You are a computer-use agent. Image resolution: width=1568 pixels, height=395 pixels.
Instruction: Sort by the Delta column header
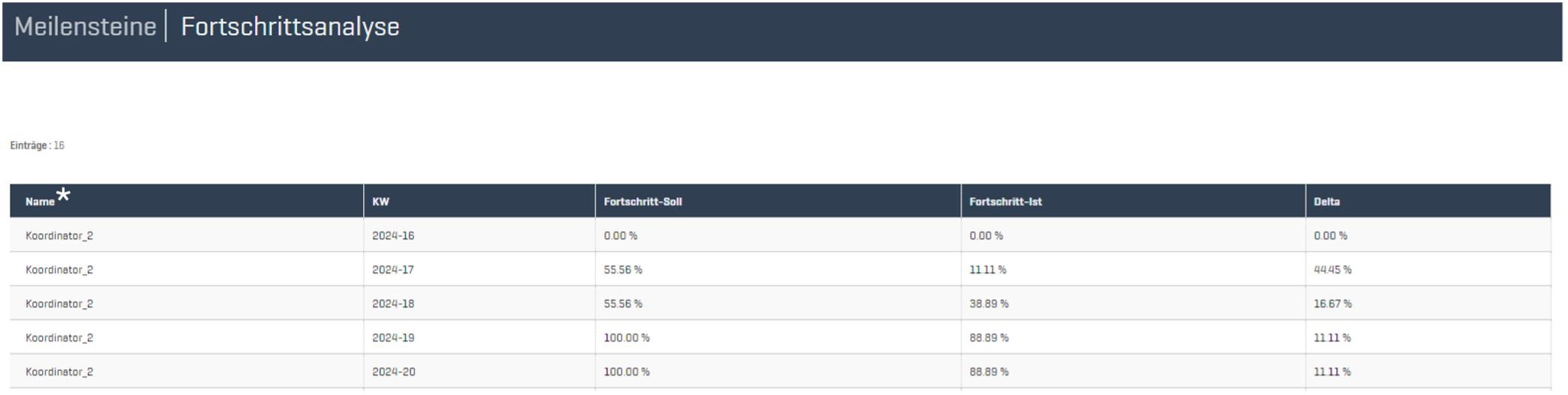[1326, 202]
